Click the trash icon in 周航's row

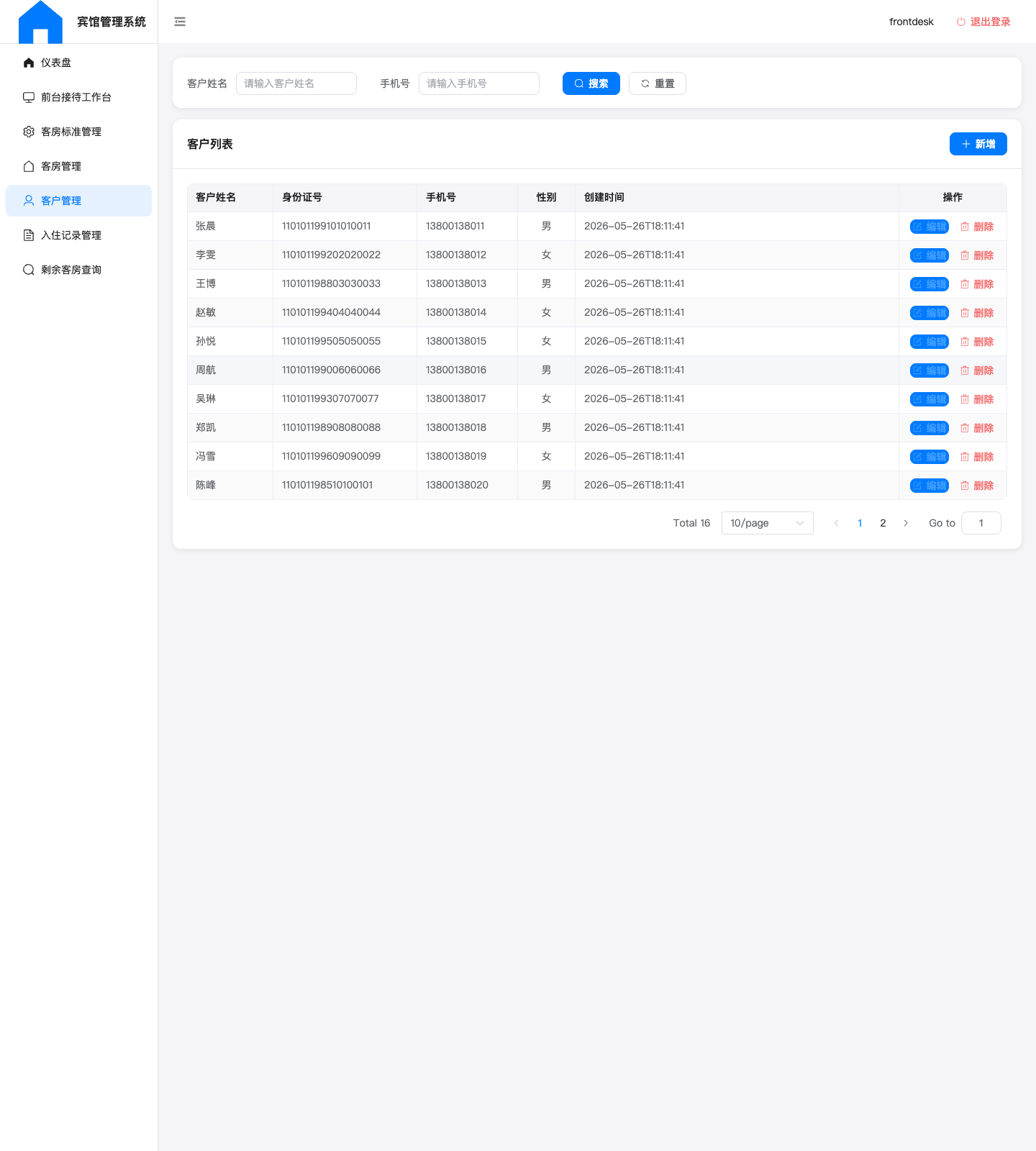point(965,370)
